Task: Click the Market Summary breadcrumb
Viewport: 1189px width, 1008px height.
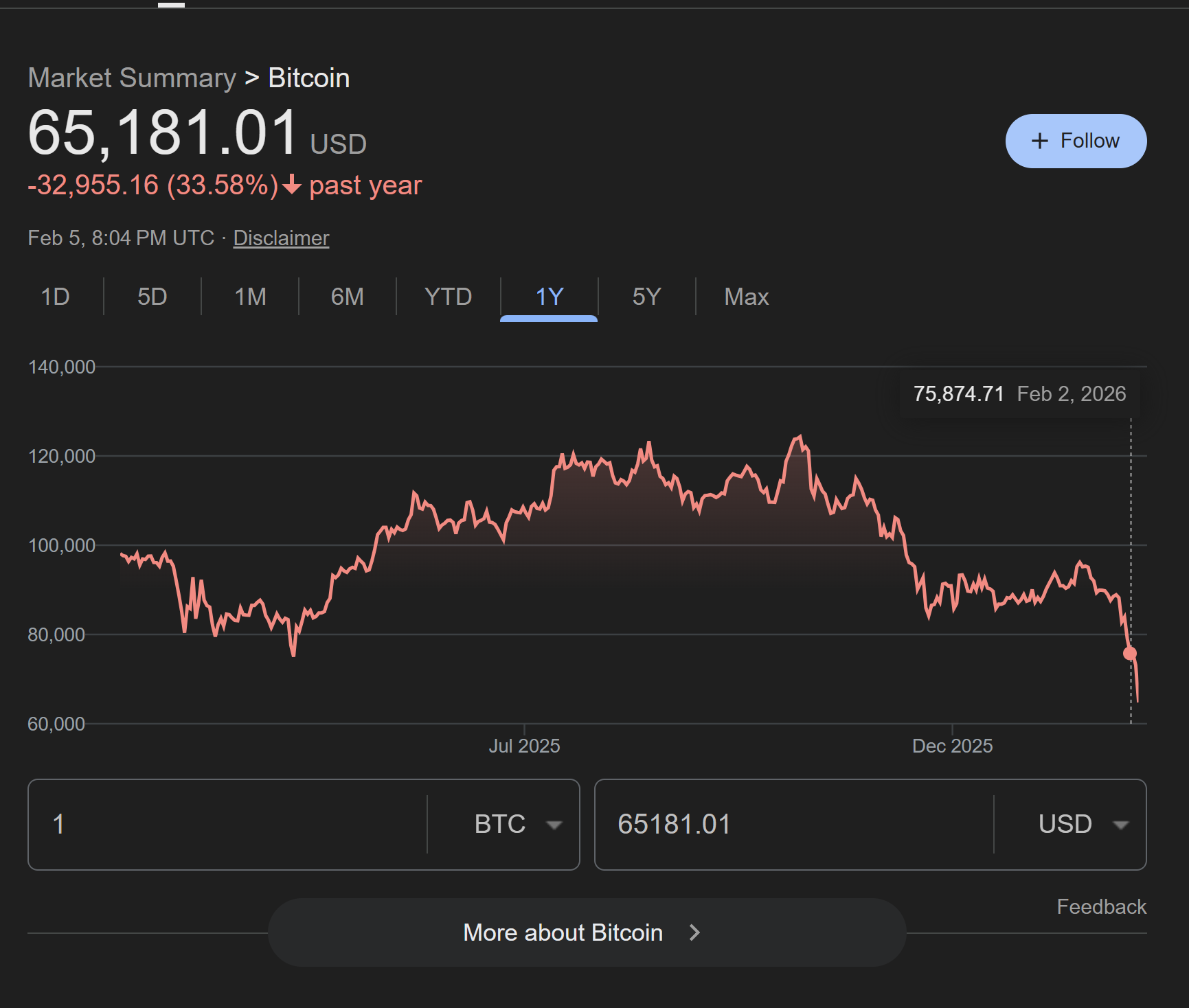Action: [132, 78]
